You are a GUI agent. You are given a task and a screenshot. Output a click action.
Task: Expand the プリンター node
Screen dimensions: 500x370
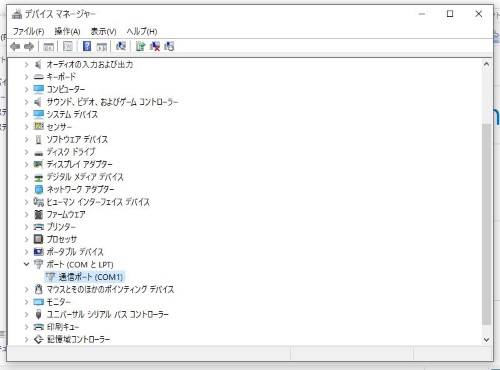coord(26,227)
